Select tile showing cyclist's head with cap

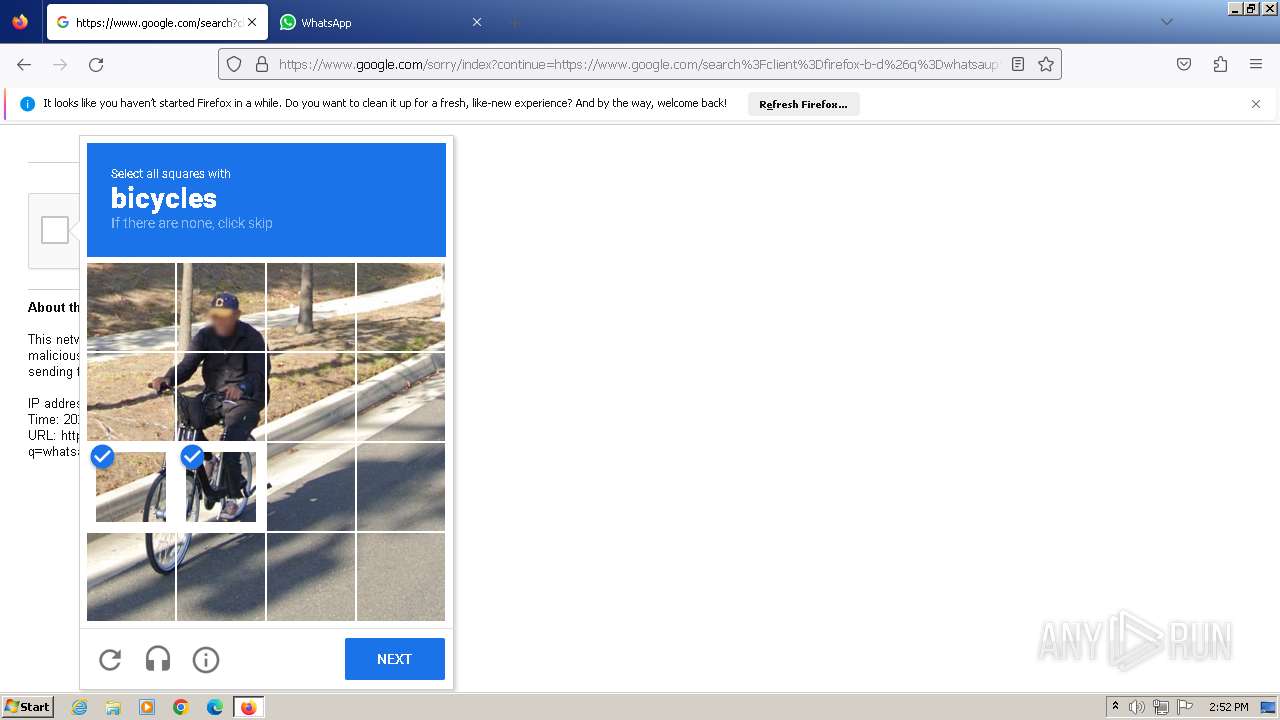(x=221, y=307)
